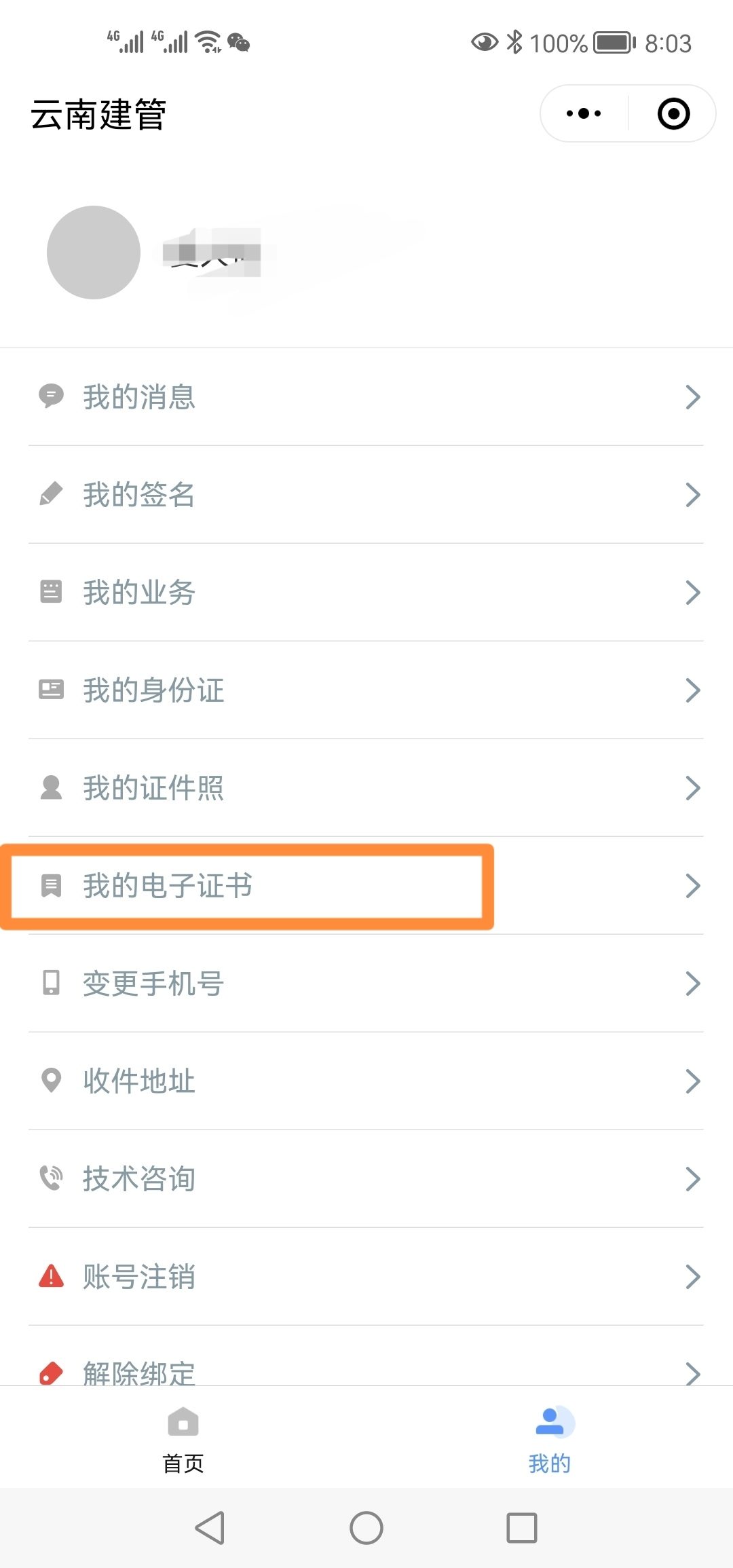Tap the phone icon beside 变更手机号
The image size is (733, 1568).
(51, 983)
